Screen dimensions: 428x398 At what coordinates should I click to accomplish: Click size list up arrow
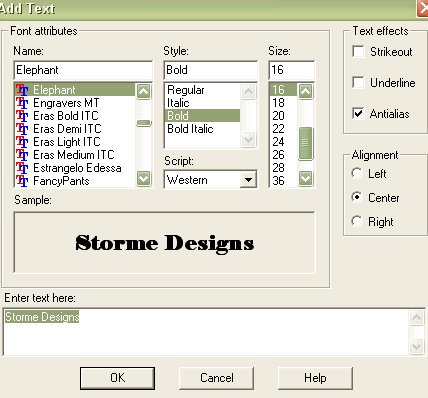click(x=306, y=91)
